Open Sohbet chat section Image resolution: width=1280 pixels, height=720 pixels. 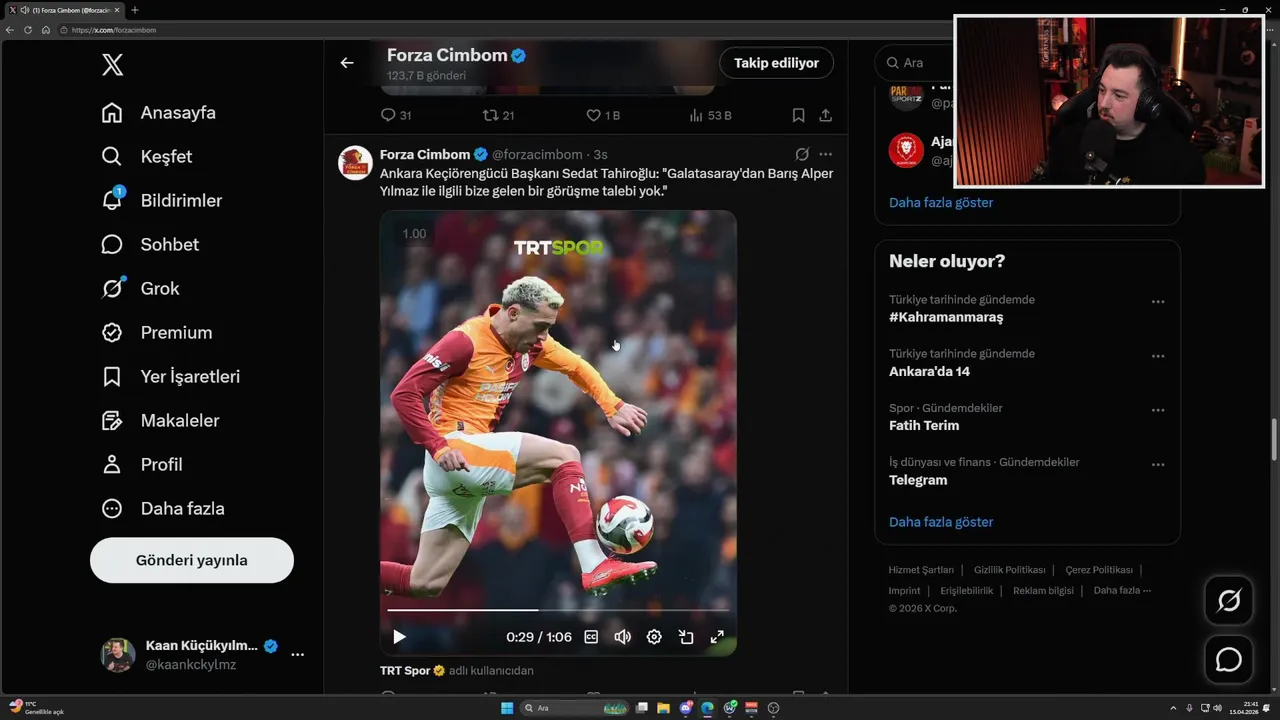pyautogui.click(x=150, y=245)
